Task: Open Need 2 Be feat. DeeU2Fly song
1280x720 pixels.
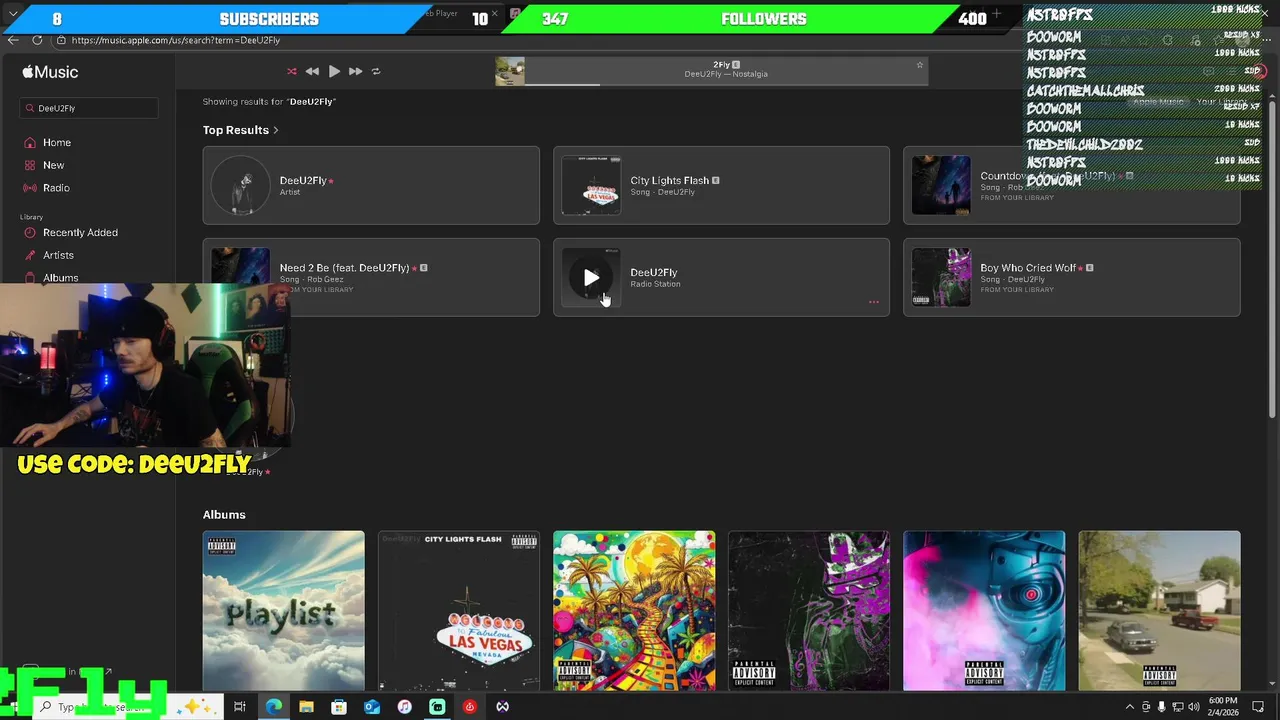Action: coord(371,277)
